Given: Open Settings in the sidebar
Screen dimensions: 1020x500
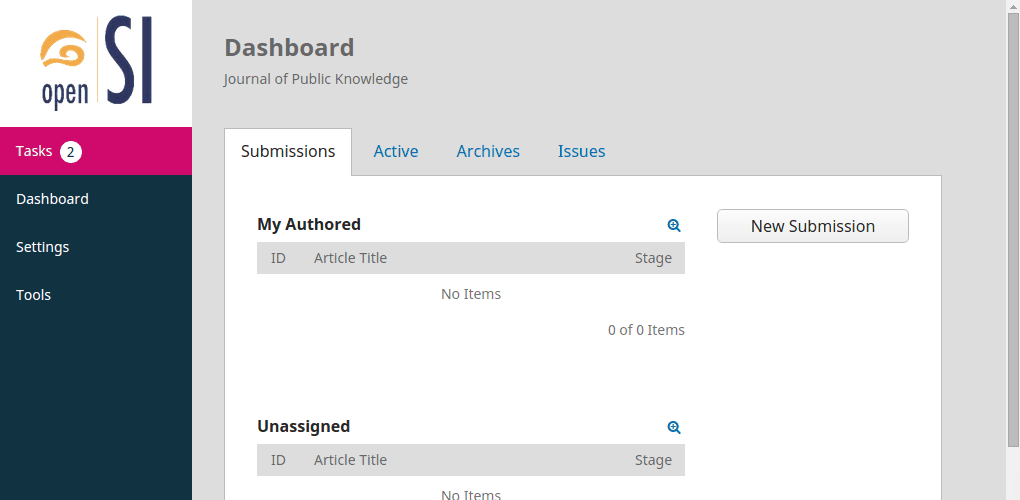Looking at the screenshot, I should pyautogui.click(x=42, y=247).
